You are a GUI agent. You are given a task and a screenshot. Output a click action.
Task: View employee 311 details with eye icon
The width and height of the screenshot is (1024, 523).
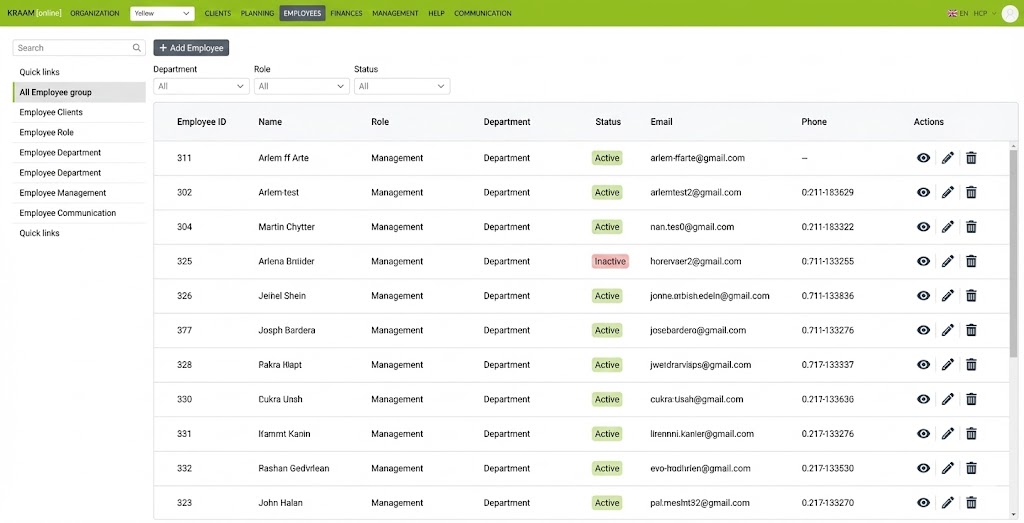tap(923, 158)
